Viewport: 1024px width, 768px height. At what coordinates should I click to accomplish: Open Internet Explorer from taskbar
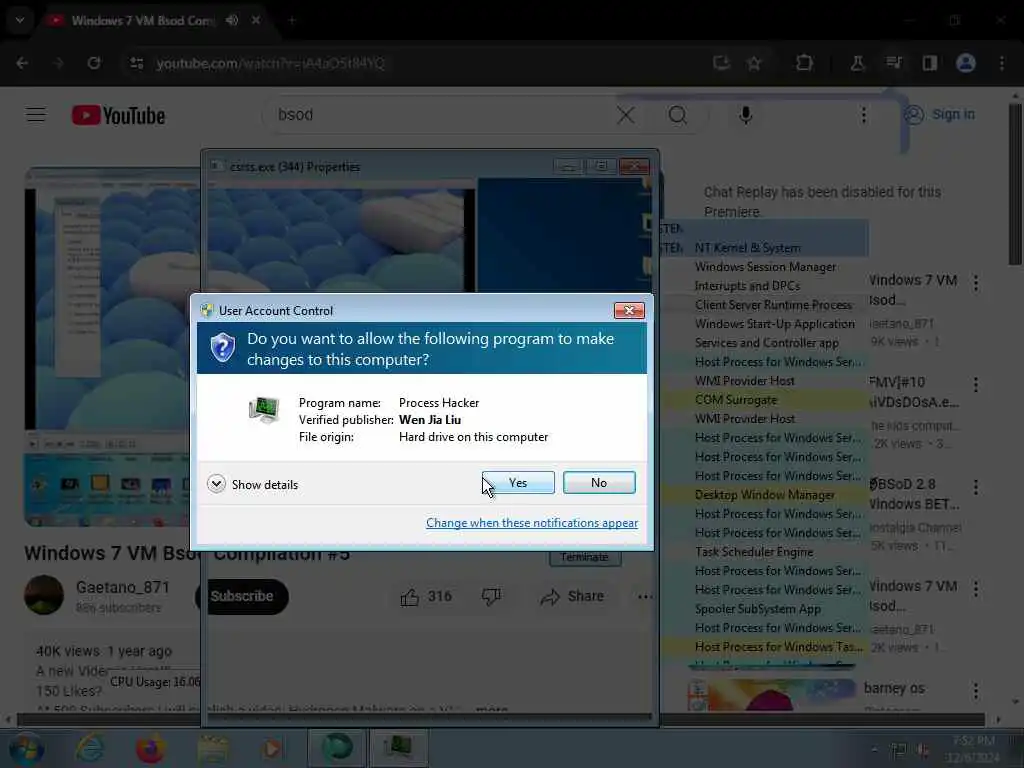pyautogui.click(x=89, y=748)
